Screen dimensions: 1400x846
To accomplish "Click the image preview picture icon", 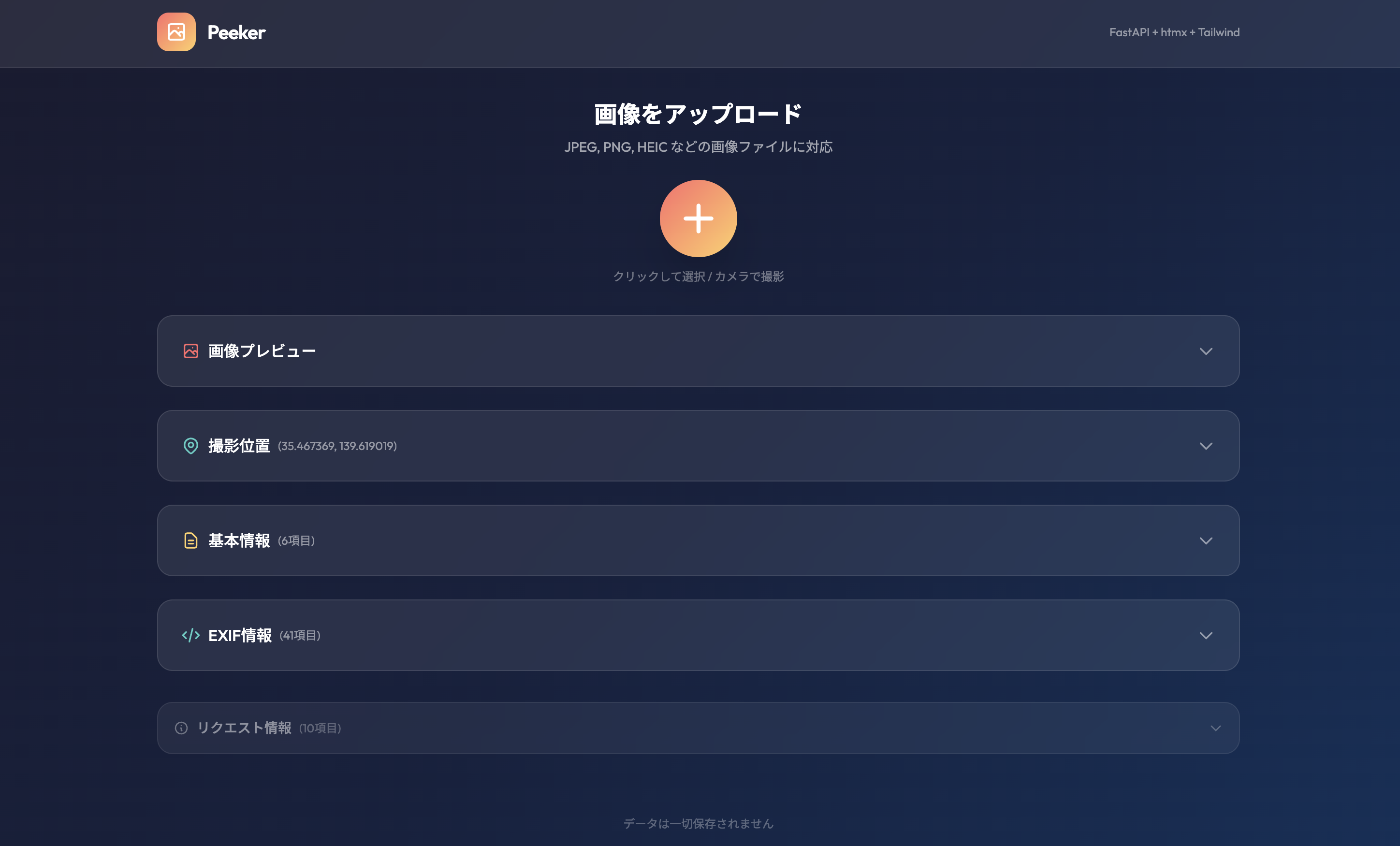I will coord(191,351).
